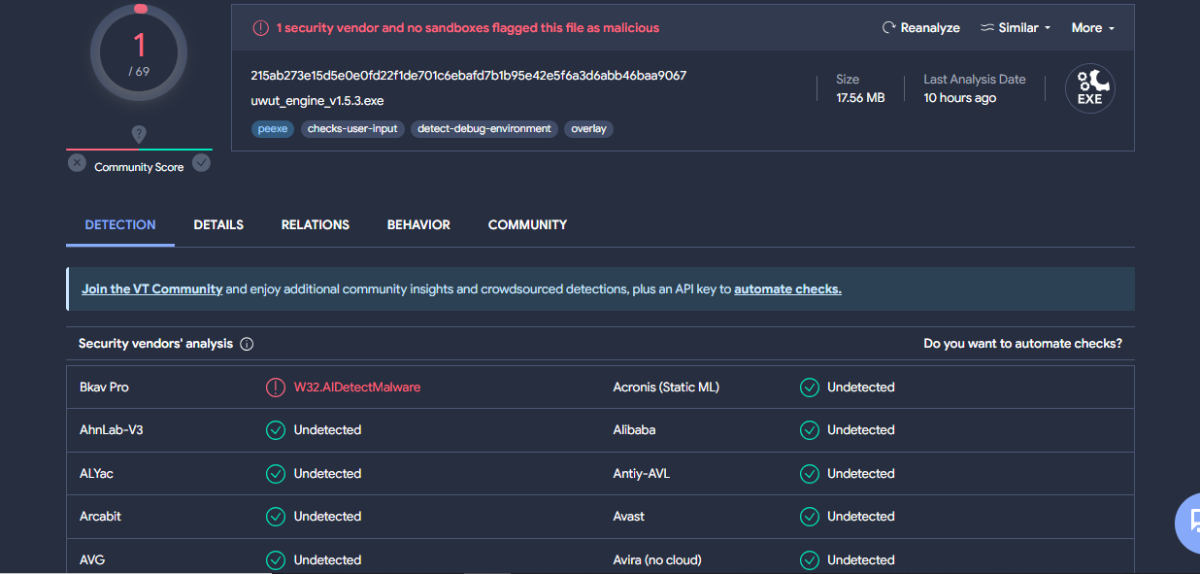
Task: Switch to the DETAILS tab
Action: [219, 225]
